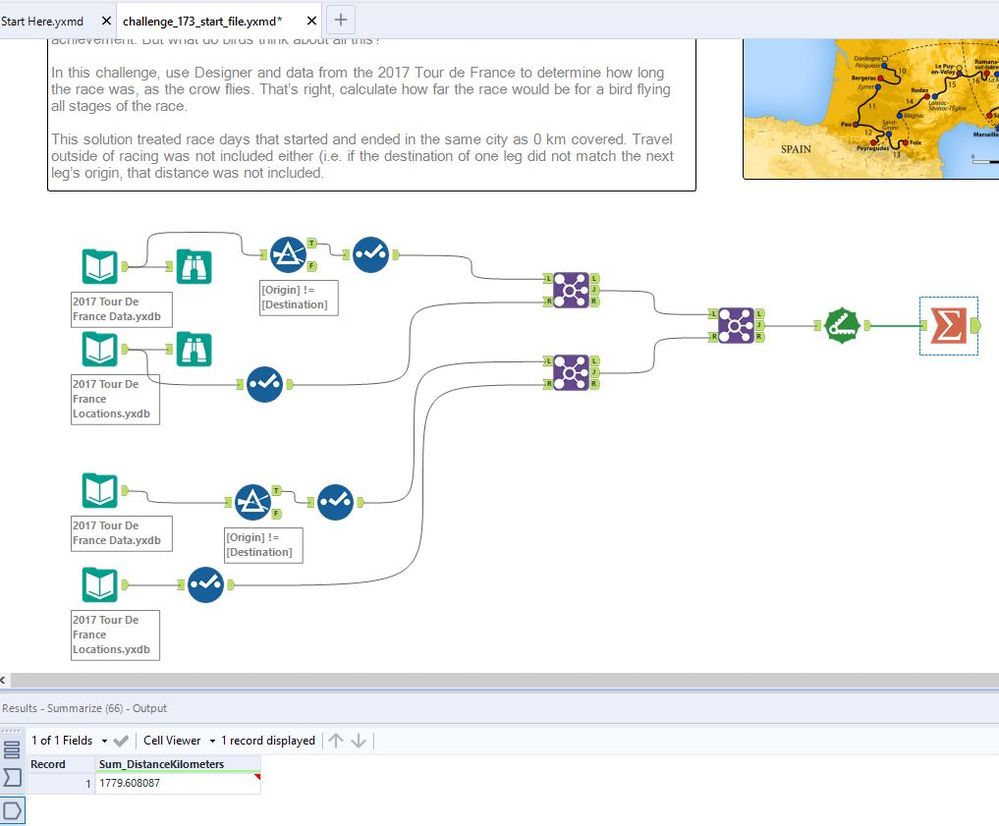Select the topmost Filter tool
Image resolution: width=999 pixels, height=826 pixels.
288,254
